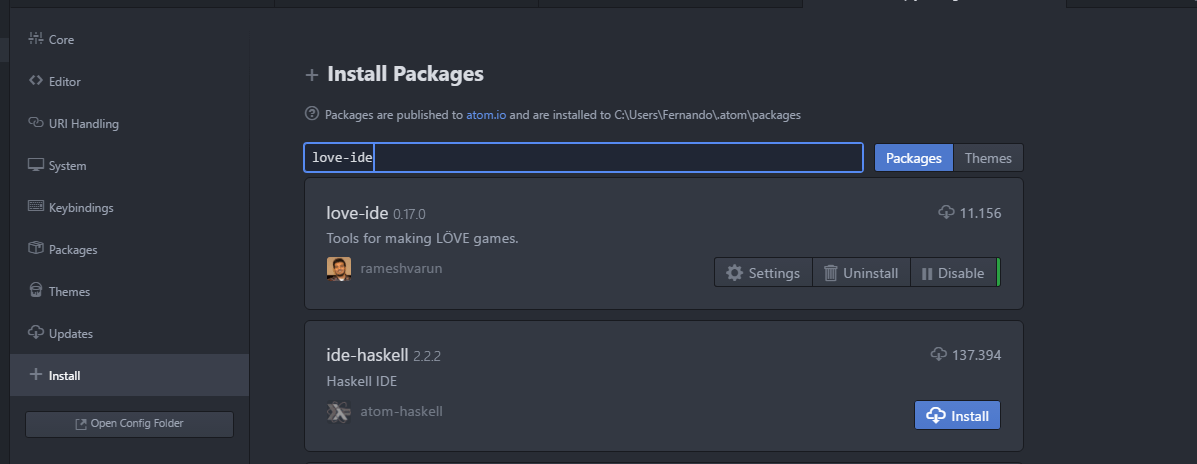Uninstall the love-ide package
The image size is (1197, 464).
point(861,272)
